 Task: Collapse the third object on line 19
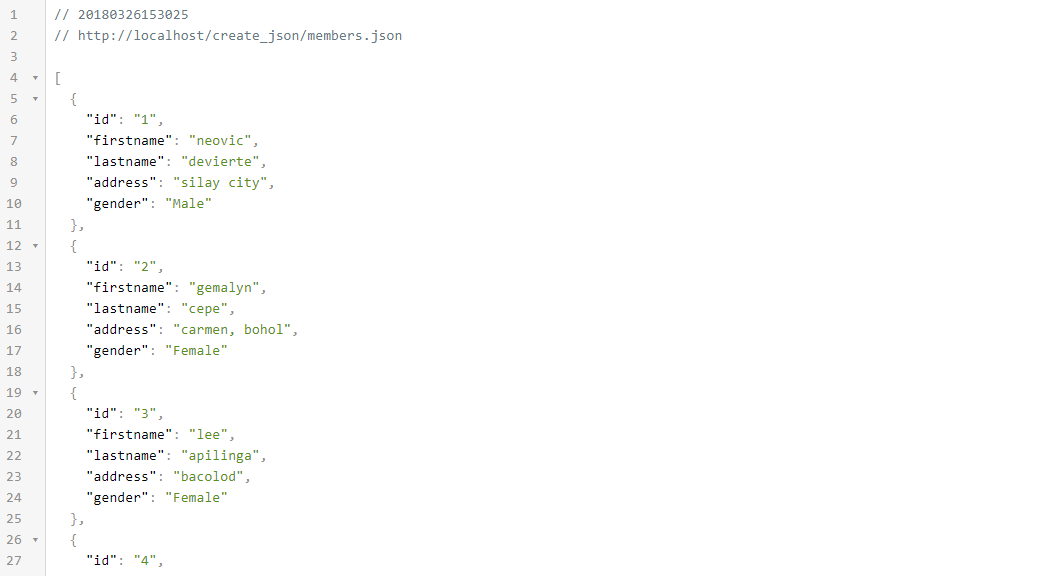(35, 393)
